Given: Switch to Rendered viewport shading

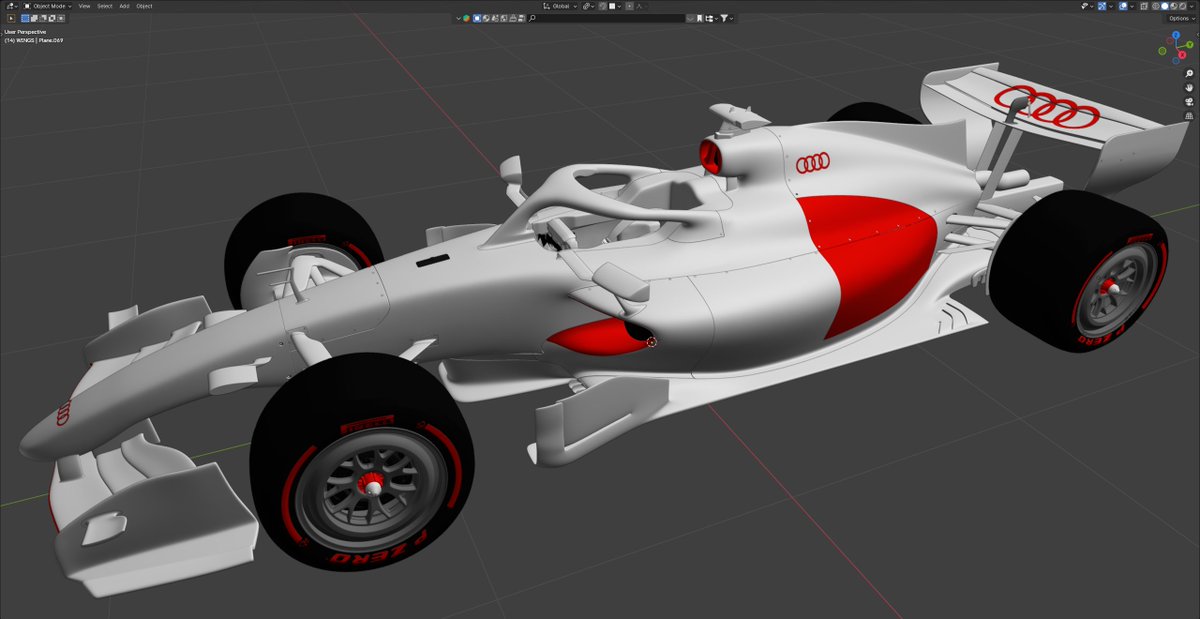Looking at the screenshot, I should pos(1182,6).
